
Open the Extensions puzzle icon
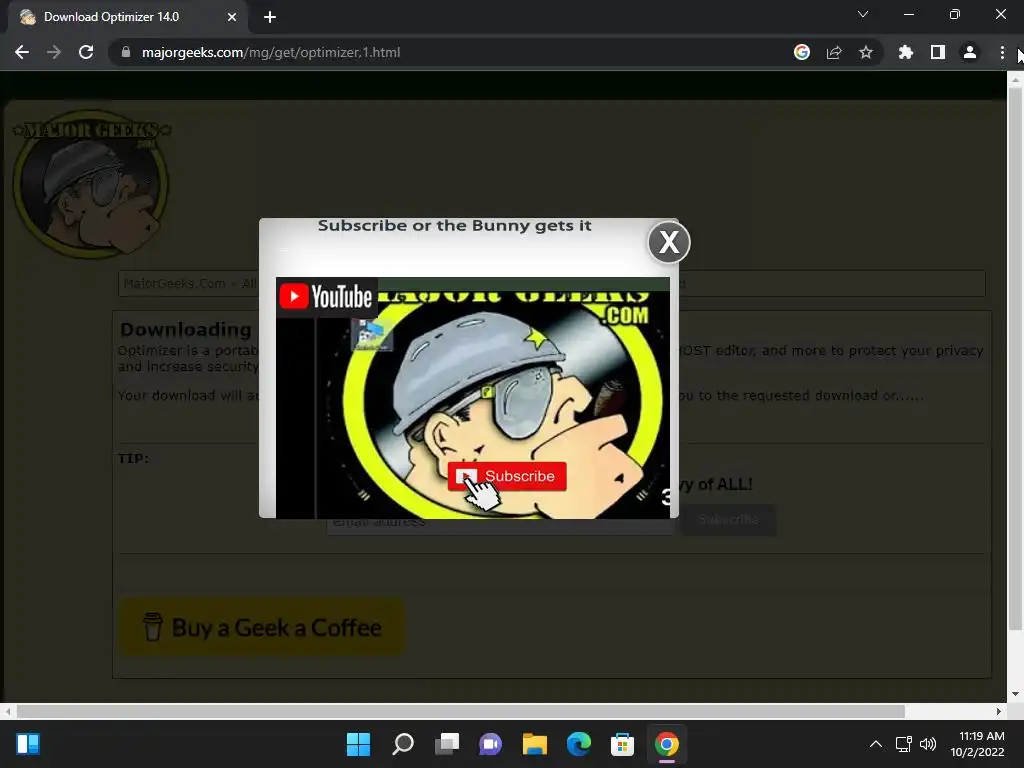coord(906,52)
